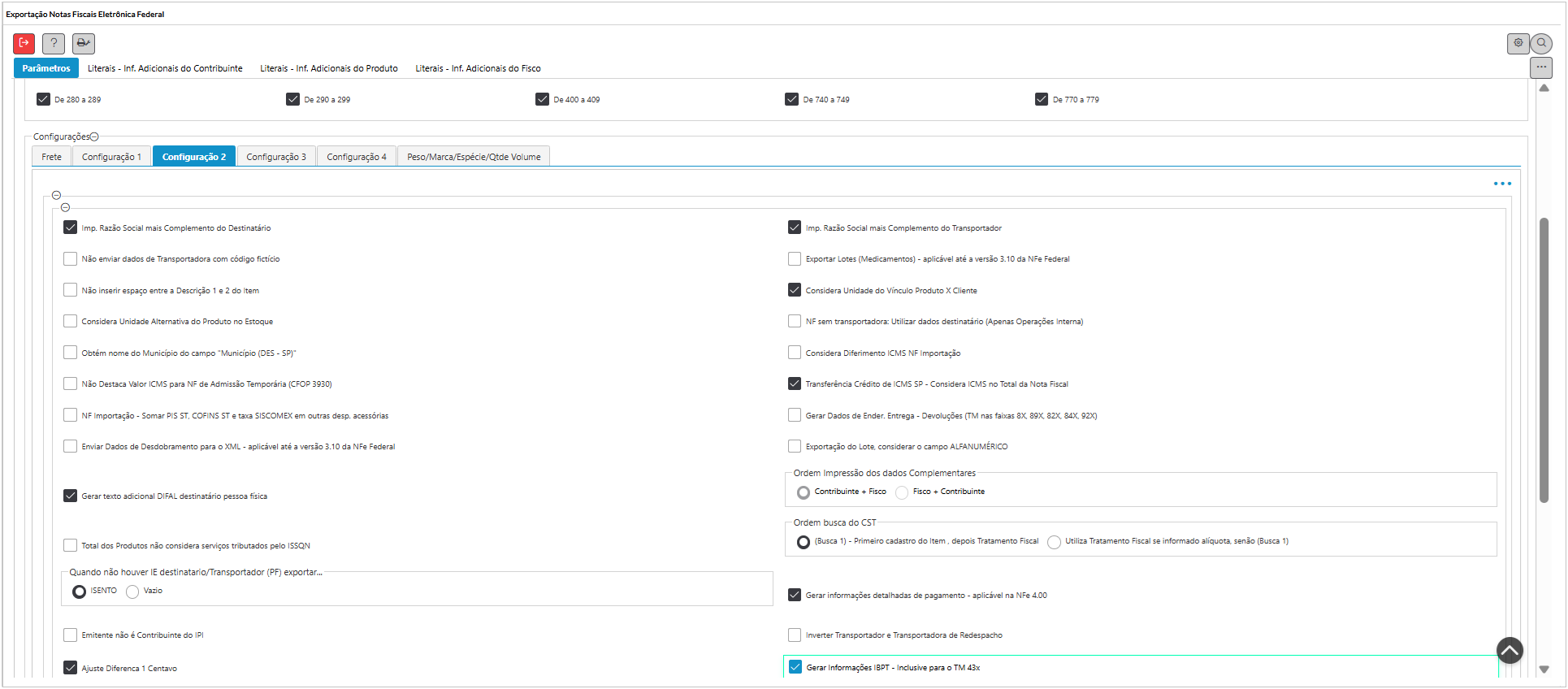This screenshot has height=689, width=1568.
Task: Click the magnifying glass search icon
Action: click(x=1541, y=43)
